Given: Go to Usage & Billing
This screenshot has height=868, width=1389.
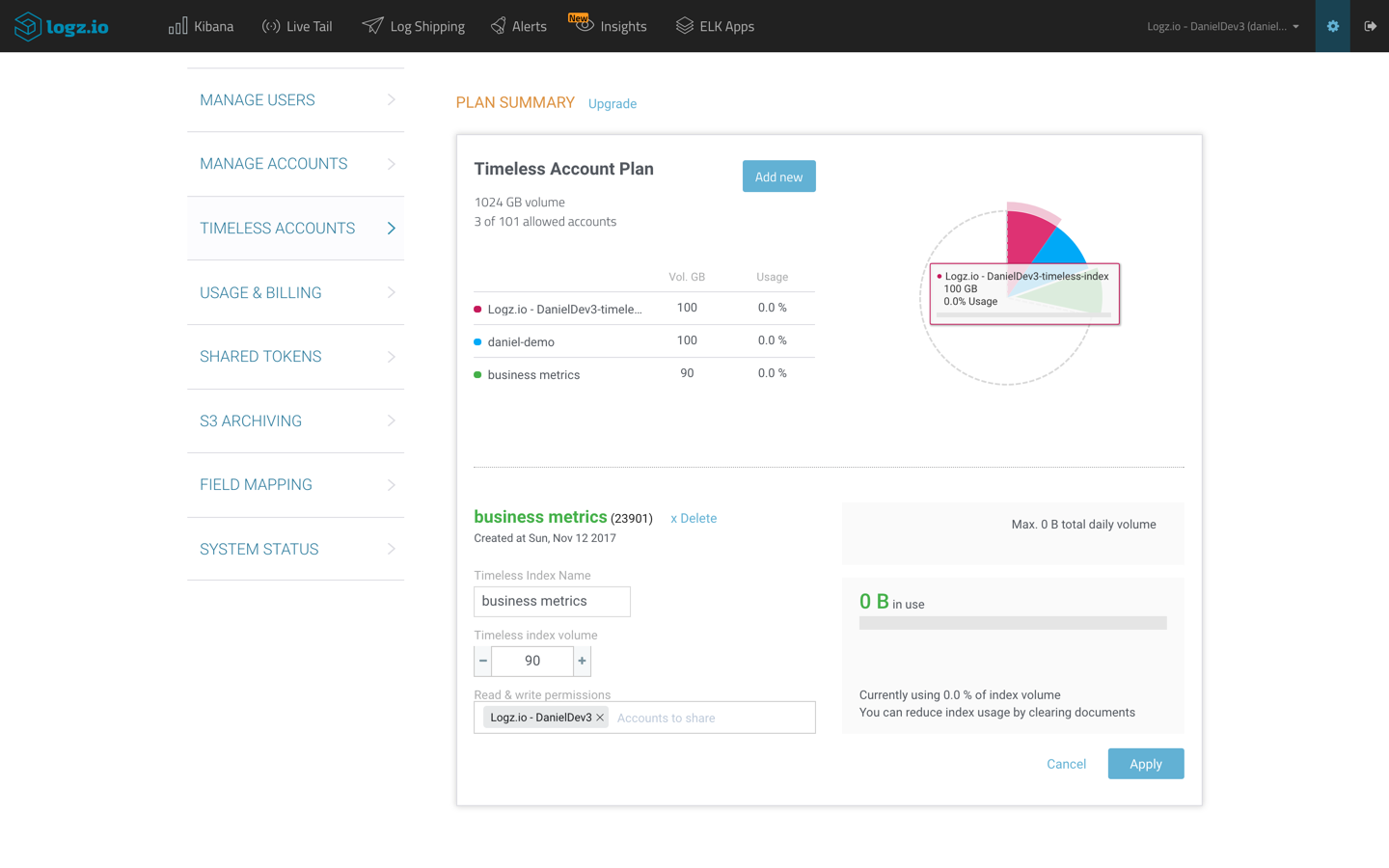Looking at the screenshot, I should click(295, 292).
